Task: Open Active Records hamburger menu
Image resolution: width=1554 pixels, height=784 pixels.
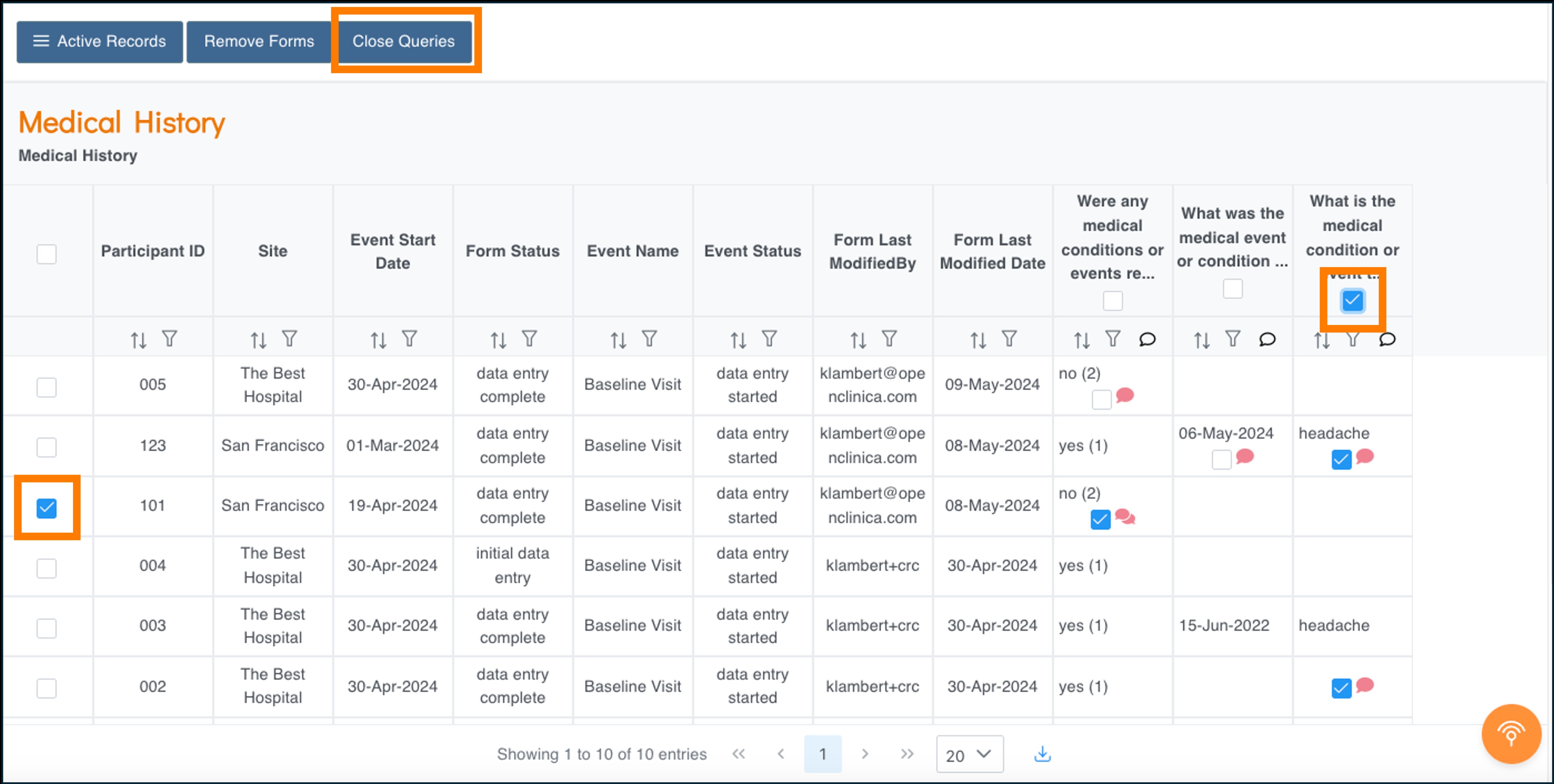Action: 100,42
